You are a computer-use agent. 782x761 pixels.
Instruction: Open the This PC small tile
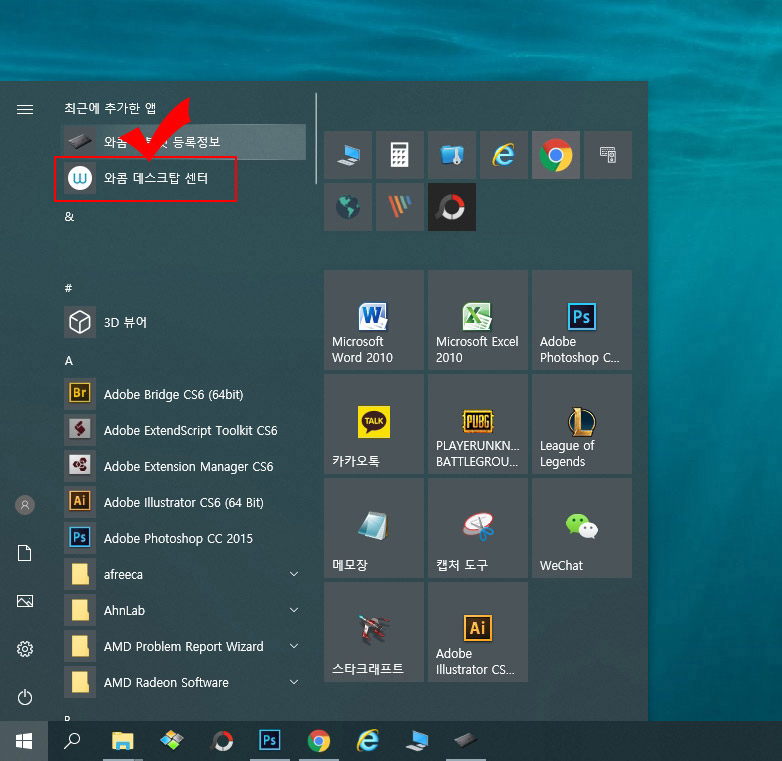click(x=348, y=155)
